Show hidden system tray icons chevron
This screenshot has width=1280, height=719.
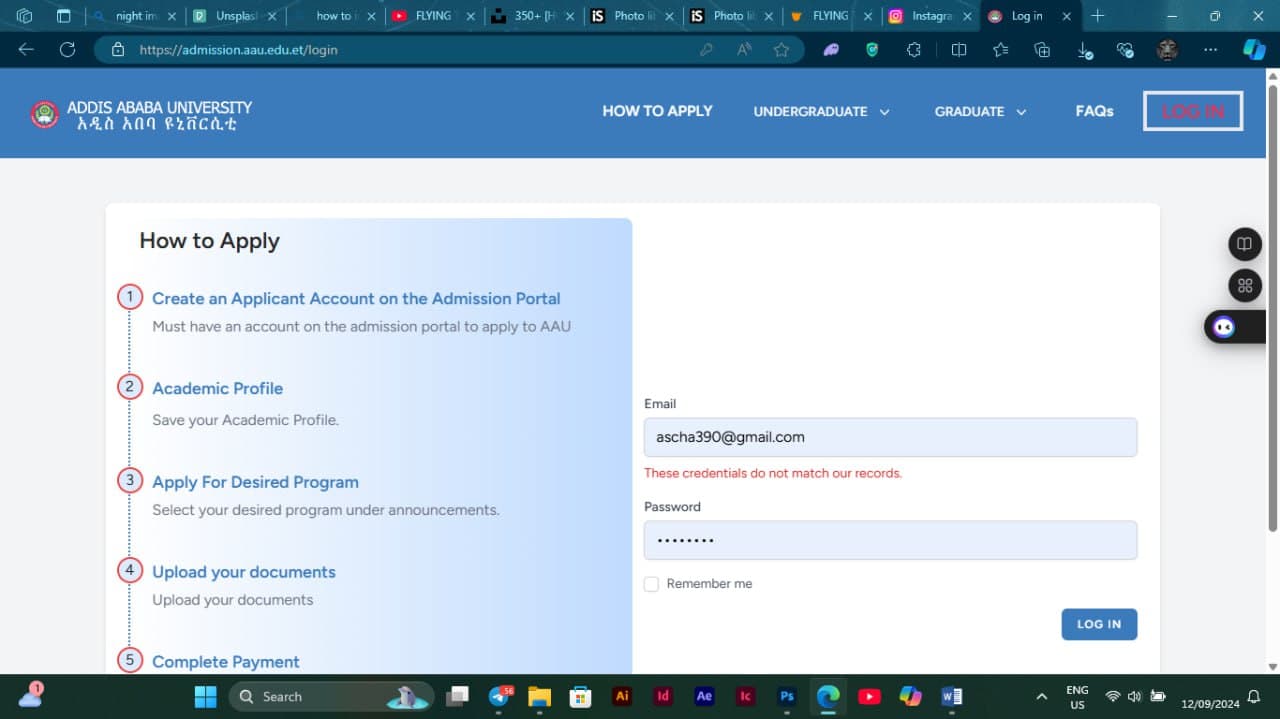click(1041, 696)
